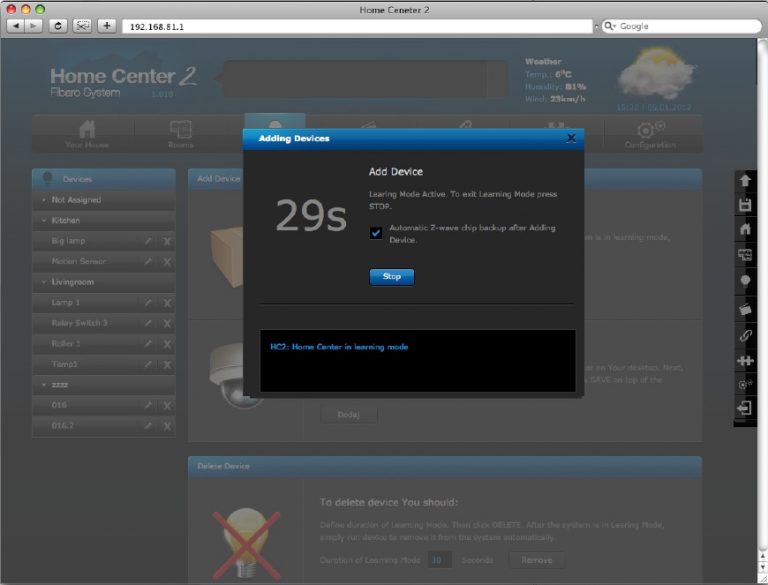768x585 pixels.
Task: Uncheck automatic Z-wave chip backup checkbox
Action: (x=376, y=233)
